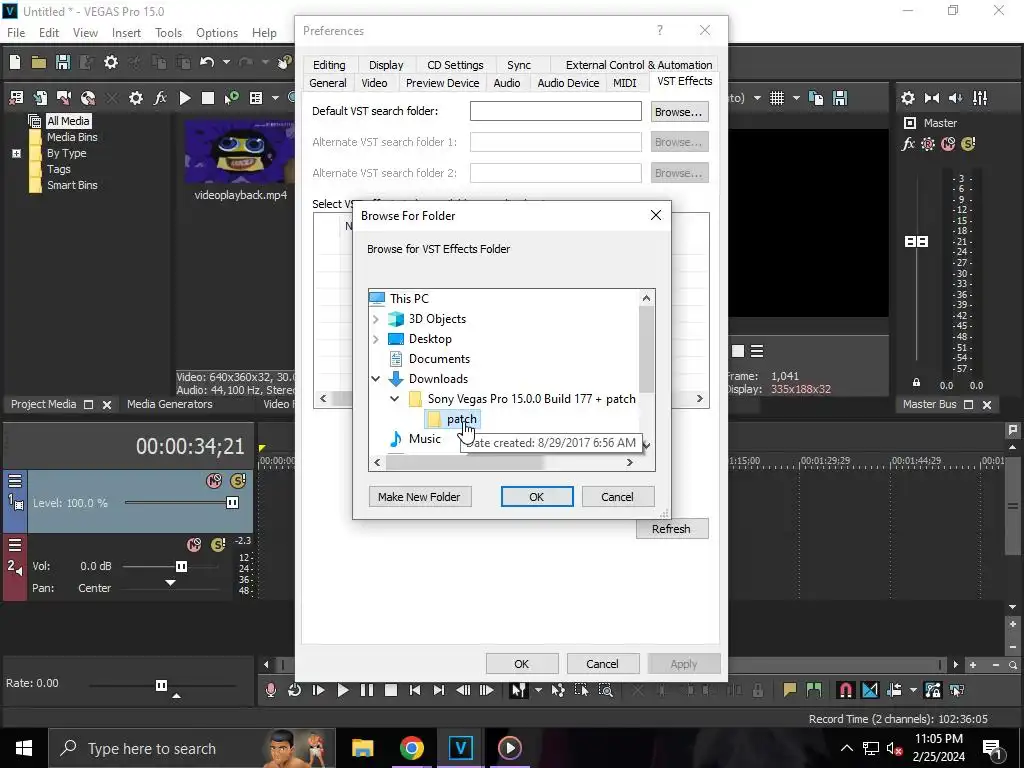
Task: Toggle Auto Preview in Project Media
Action: coord(231,98)
